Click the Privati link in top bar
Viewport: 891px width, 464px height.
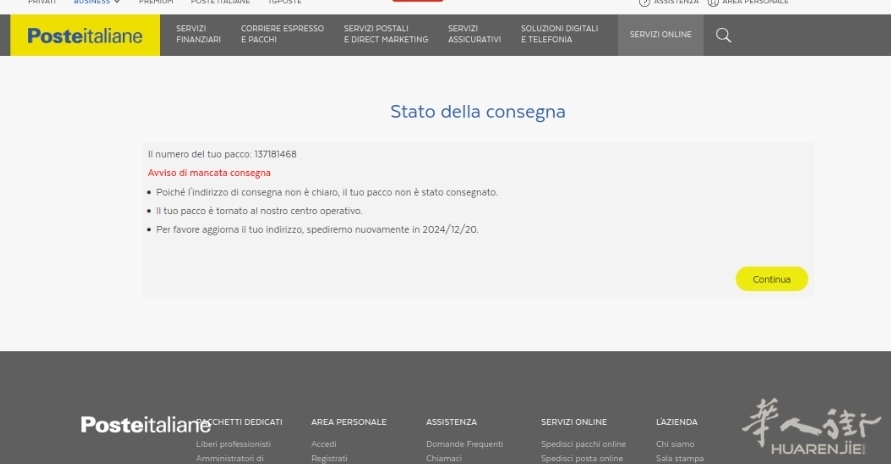click(x=42, y=2)
